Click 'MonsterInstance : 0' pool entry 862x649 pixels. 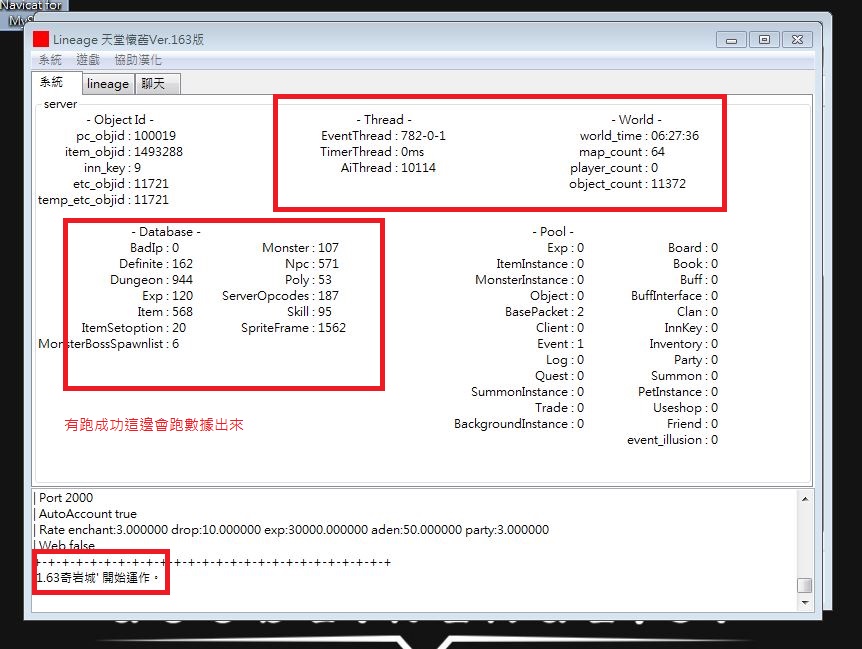pos(529,280)
